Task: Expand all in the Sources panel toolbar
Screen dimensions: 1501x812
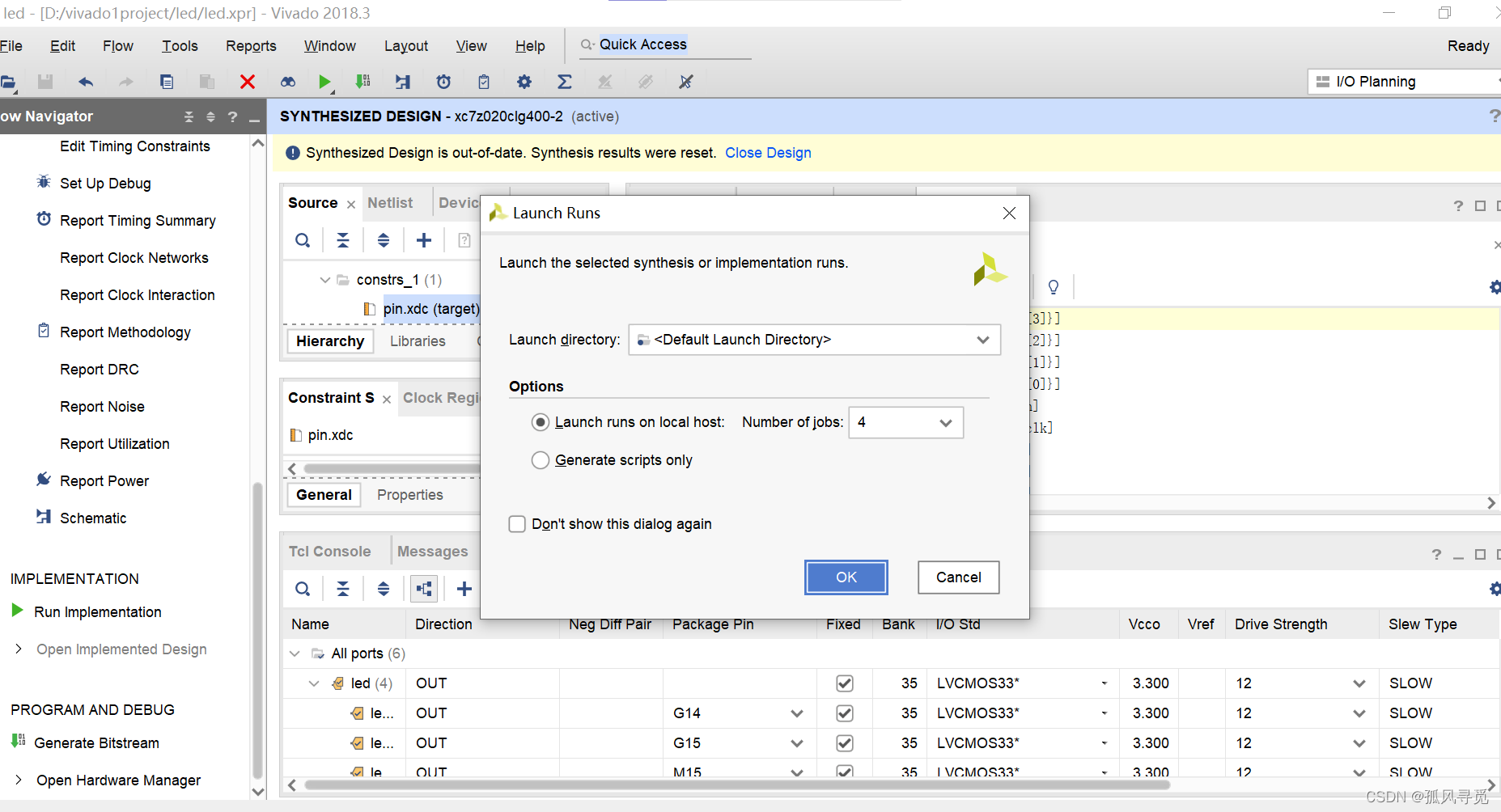Action: click(384, 240)
